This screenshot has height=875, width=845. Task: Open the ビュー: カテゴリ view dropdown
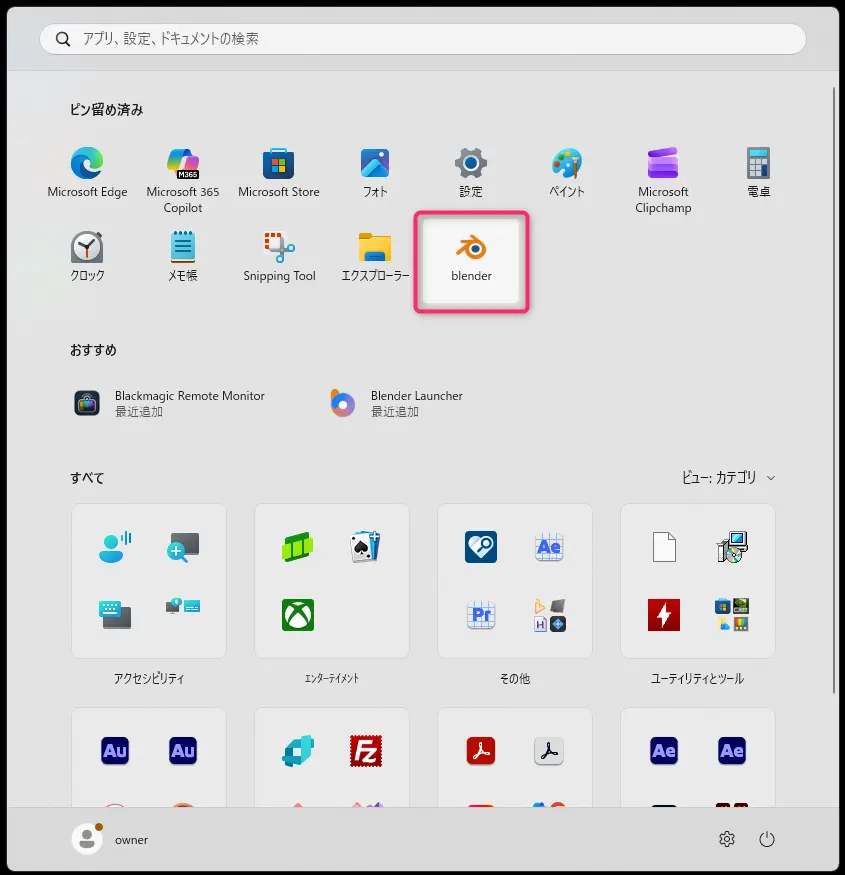click(x=728, y=478)
